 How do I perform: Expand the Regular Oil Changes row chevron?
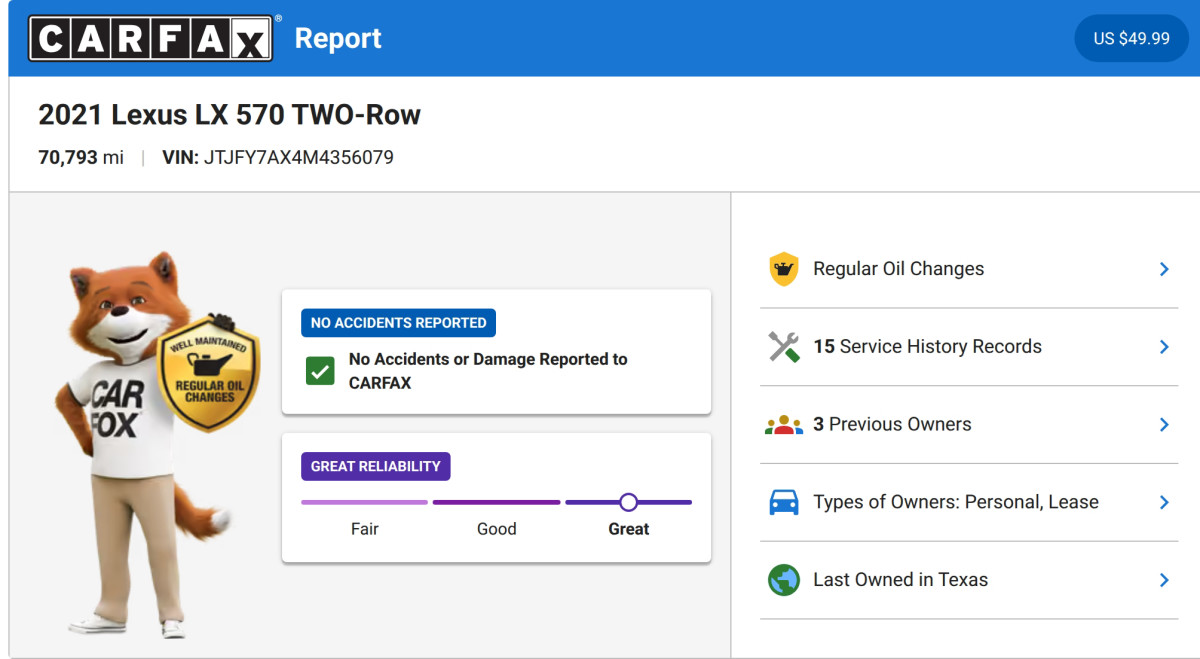1164,269
